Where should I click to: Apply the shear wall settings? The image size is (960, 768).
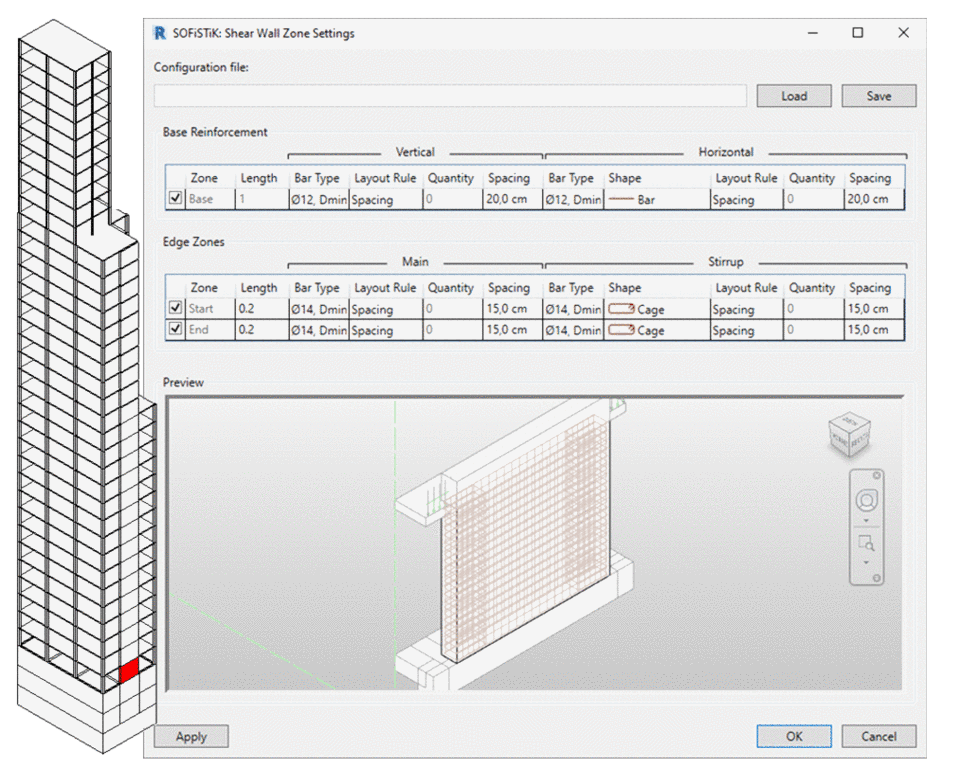tap(191, 736)
